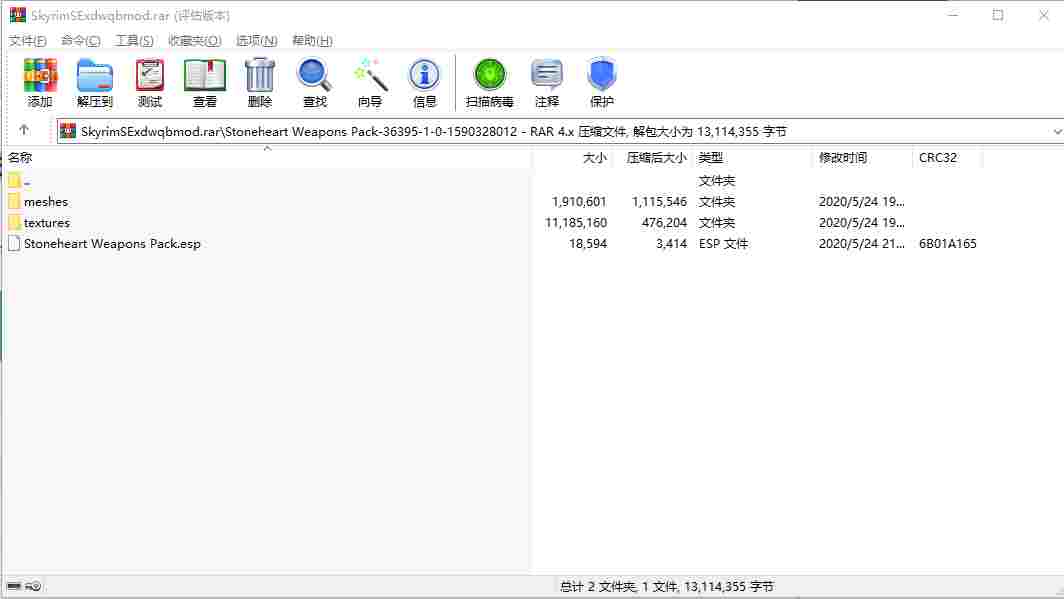The width and height of the screenshot is (1064, 599).
Task: Select the textures folder icon
Action: tap(14, 223)
